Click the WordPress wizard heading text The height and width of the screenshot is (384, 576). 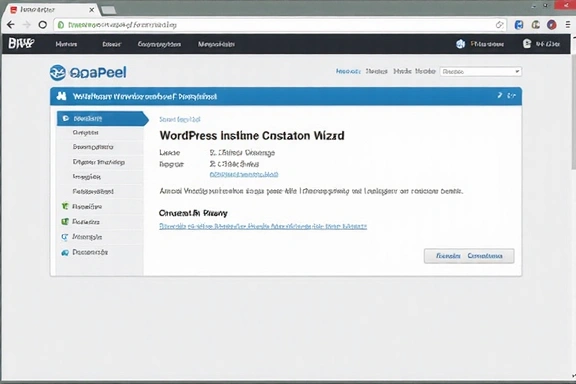click(x=252, y=136)
